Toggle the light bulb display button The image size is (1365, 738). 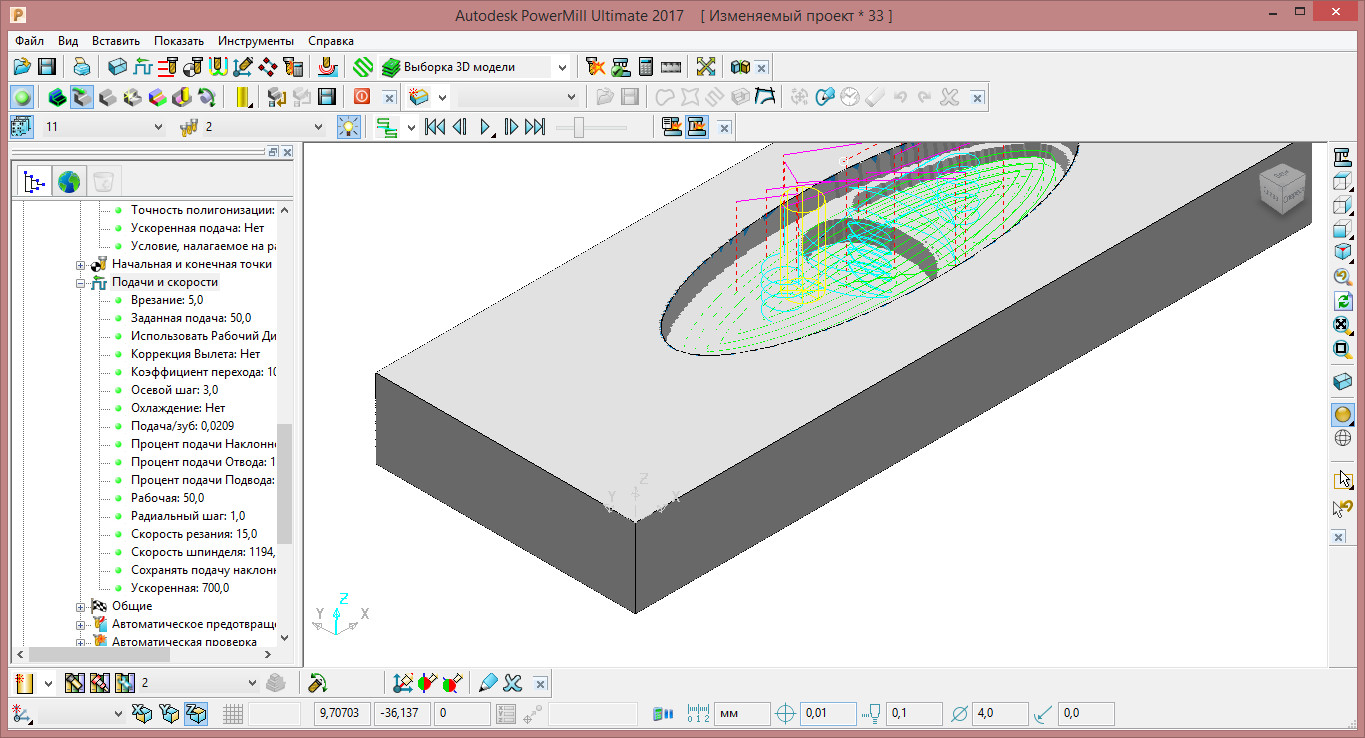(348, 127)
